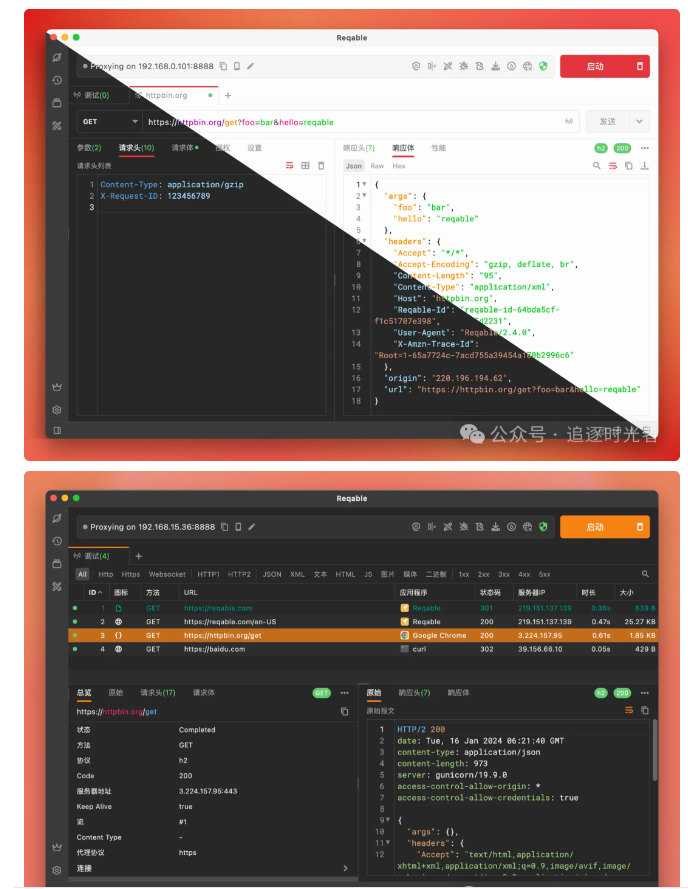Select Raw response view in top window
688x889 pixels.
coord(377,166)
